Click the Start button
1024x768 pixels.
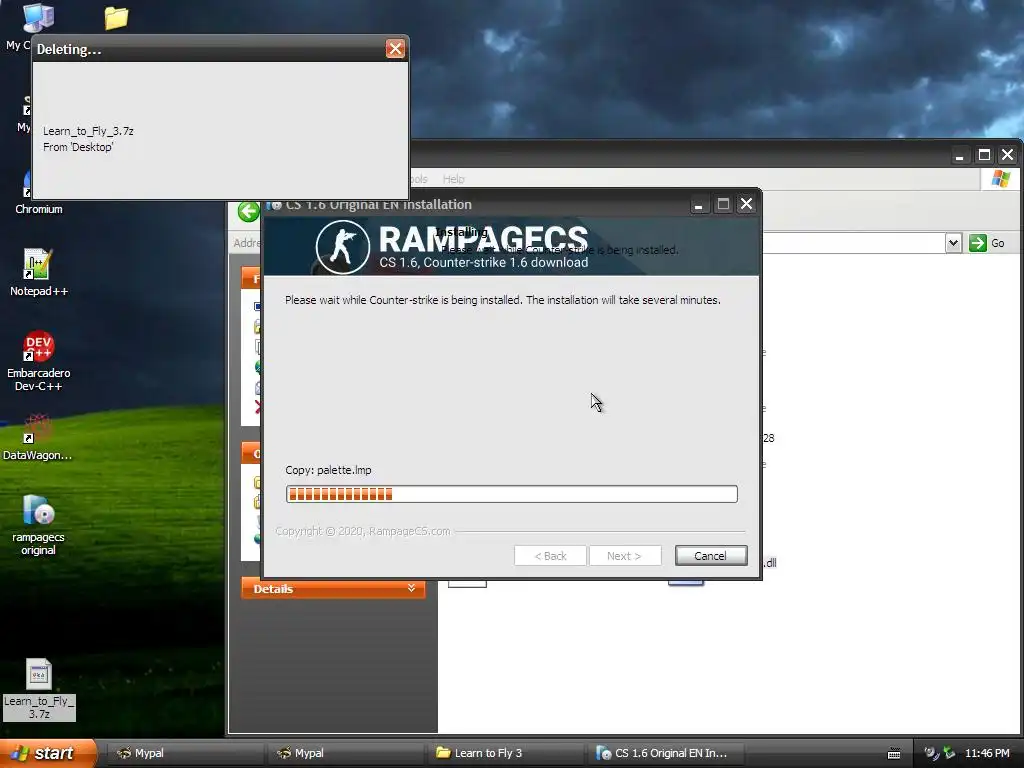click(x=47, y=753)
